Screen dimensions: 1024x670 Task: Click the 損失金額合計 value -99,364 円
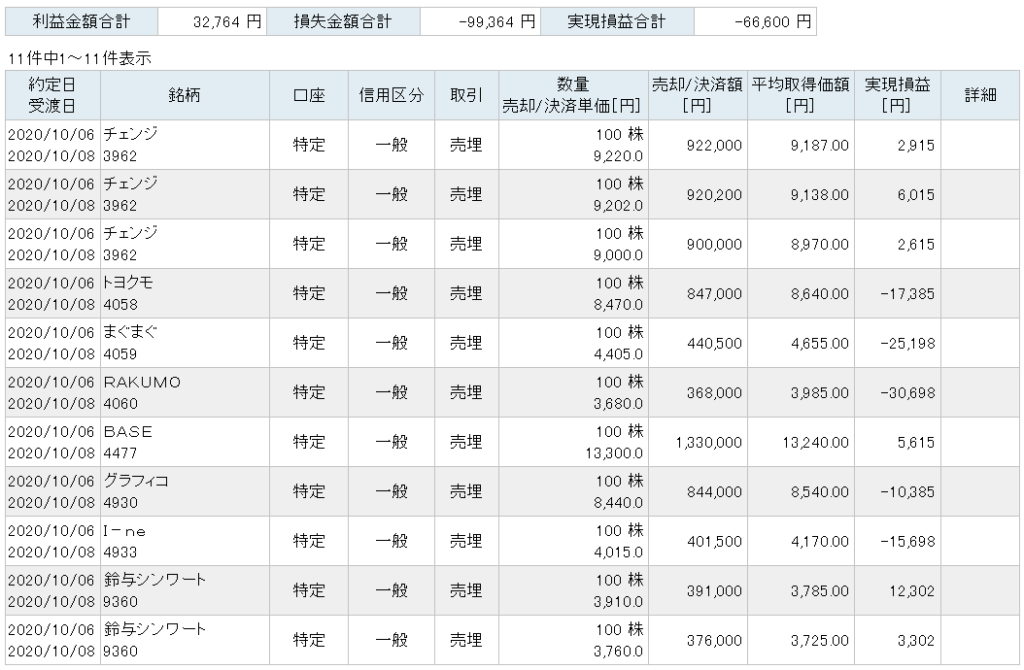(480, 22)
